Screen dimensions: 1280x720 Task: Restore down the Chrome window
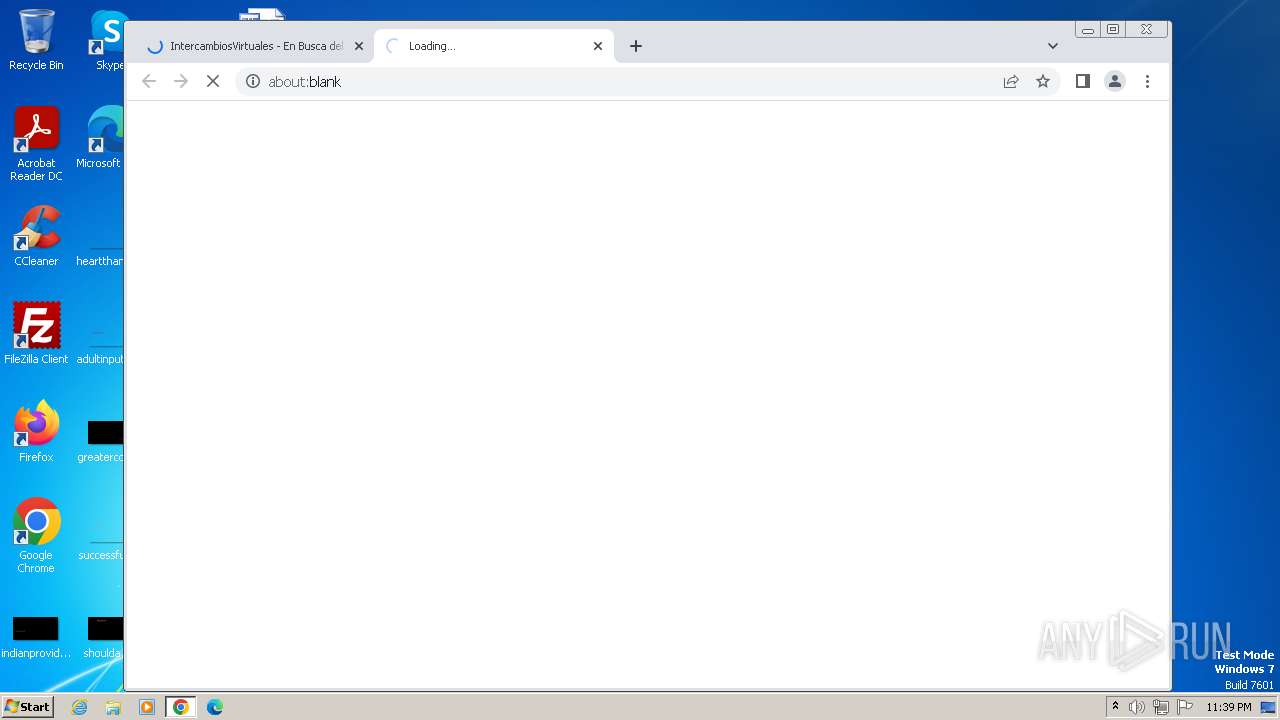(x=1113, y=30)
